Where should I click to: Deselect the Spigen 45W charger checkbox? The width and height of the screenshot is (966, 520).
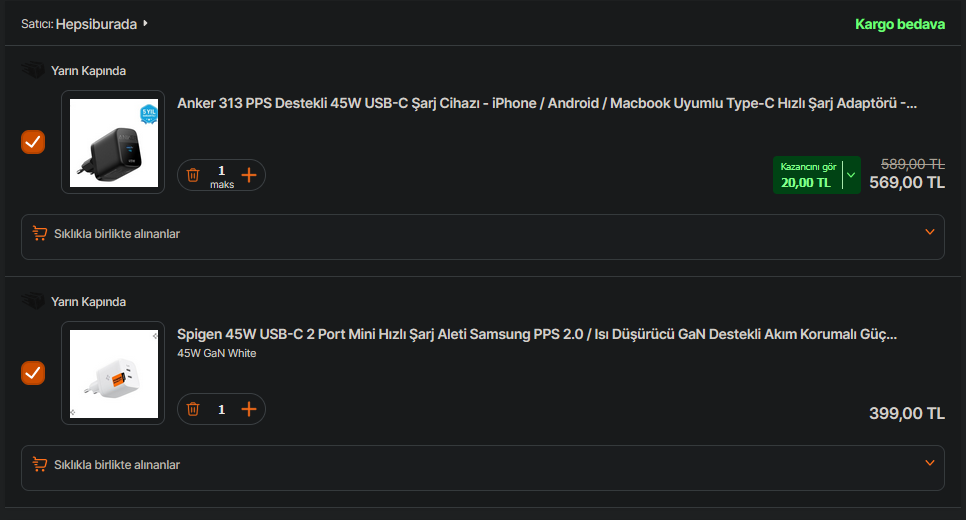click(x=33, y=373)
